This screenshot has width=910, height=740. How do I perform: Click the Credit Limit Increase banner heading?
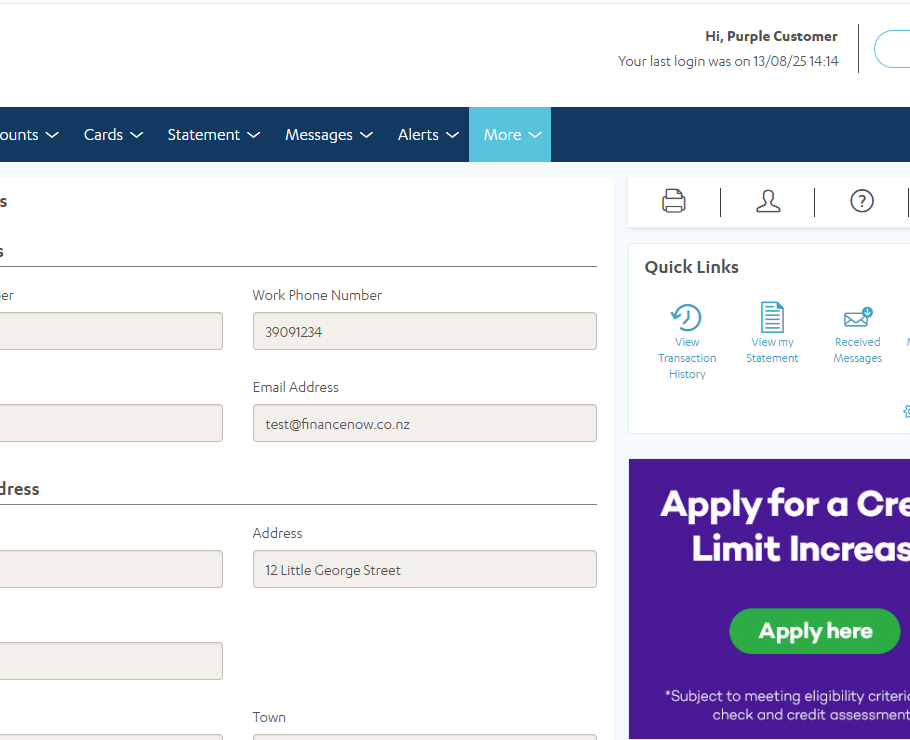click(x=785, y=526)
